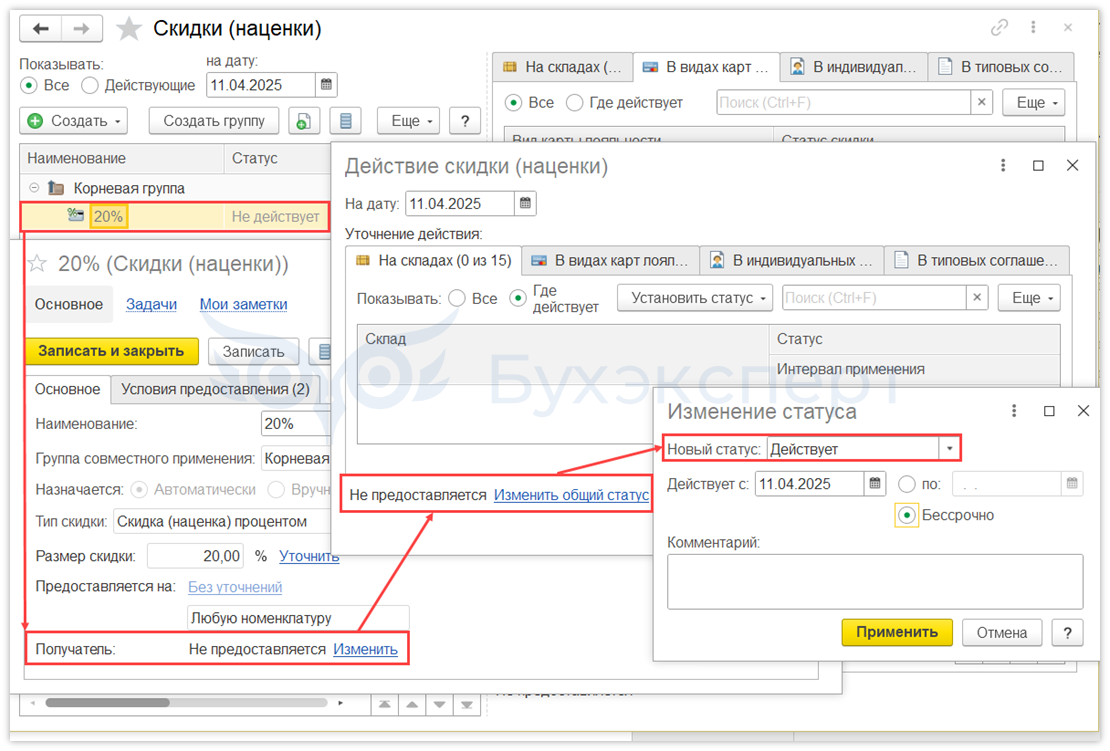Switch to the В видах карт лоял… tab in Действие скидки
Viewport: 1110px width, 751px height.
click(610, 260)
